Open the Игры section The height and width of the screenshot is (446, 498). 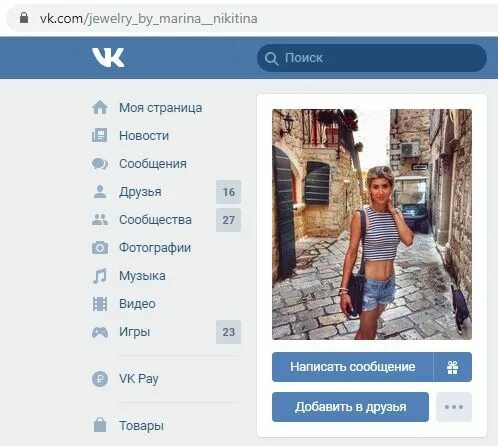[x=135, y=332]
